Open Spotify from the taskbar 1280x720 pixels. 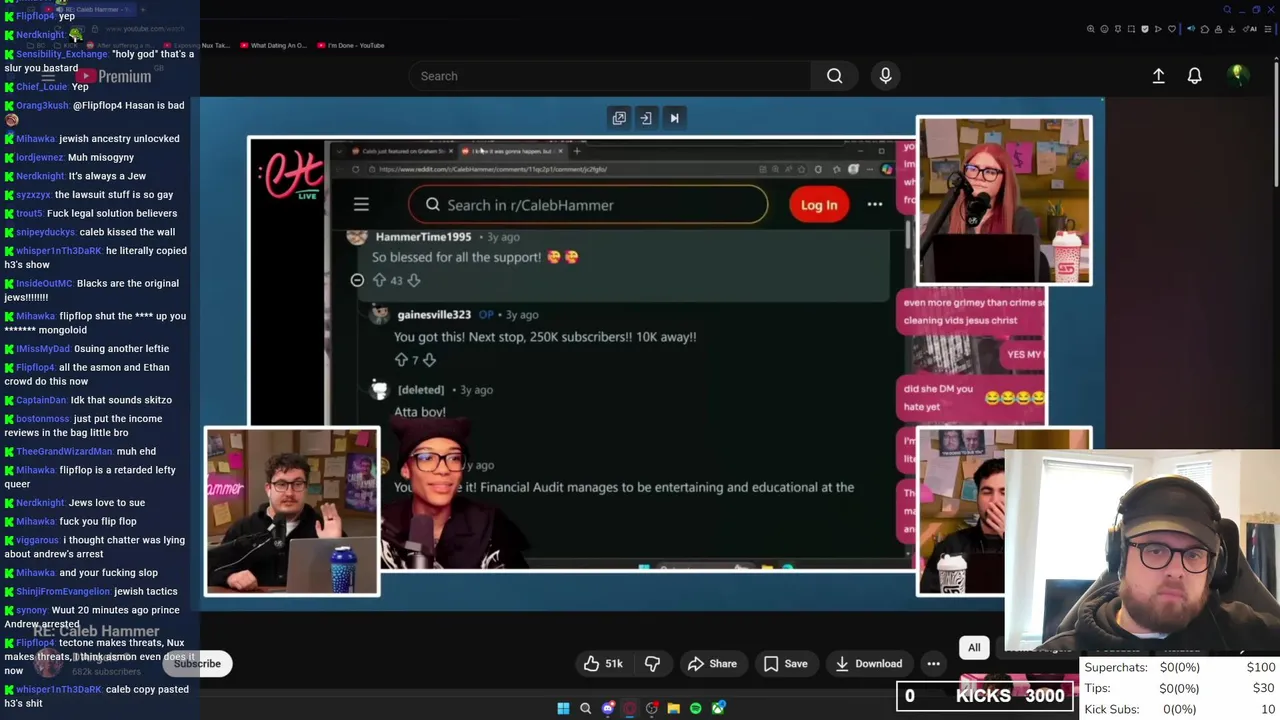[696, 708]
